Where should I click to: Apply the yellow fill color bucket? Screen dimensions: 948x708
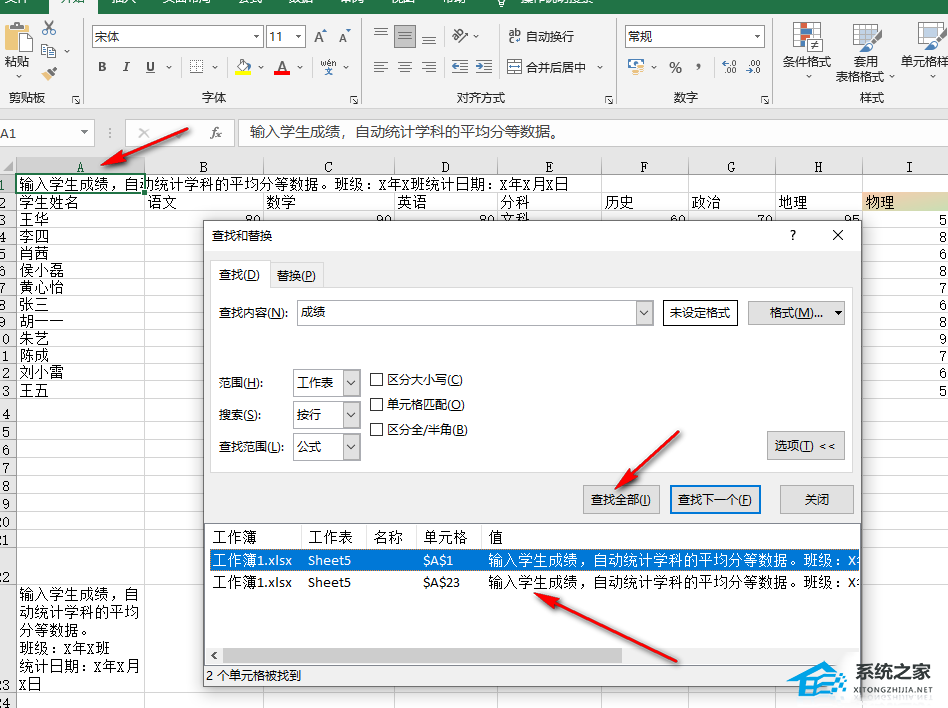(x=243, y=67)
